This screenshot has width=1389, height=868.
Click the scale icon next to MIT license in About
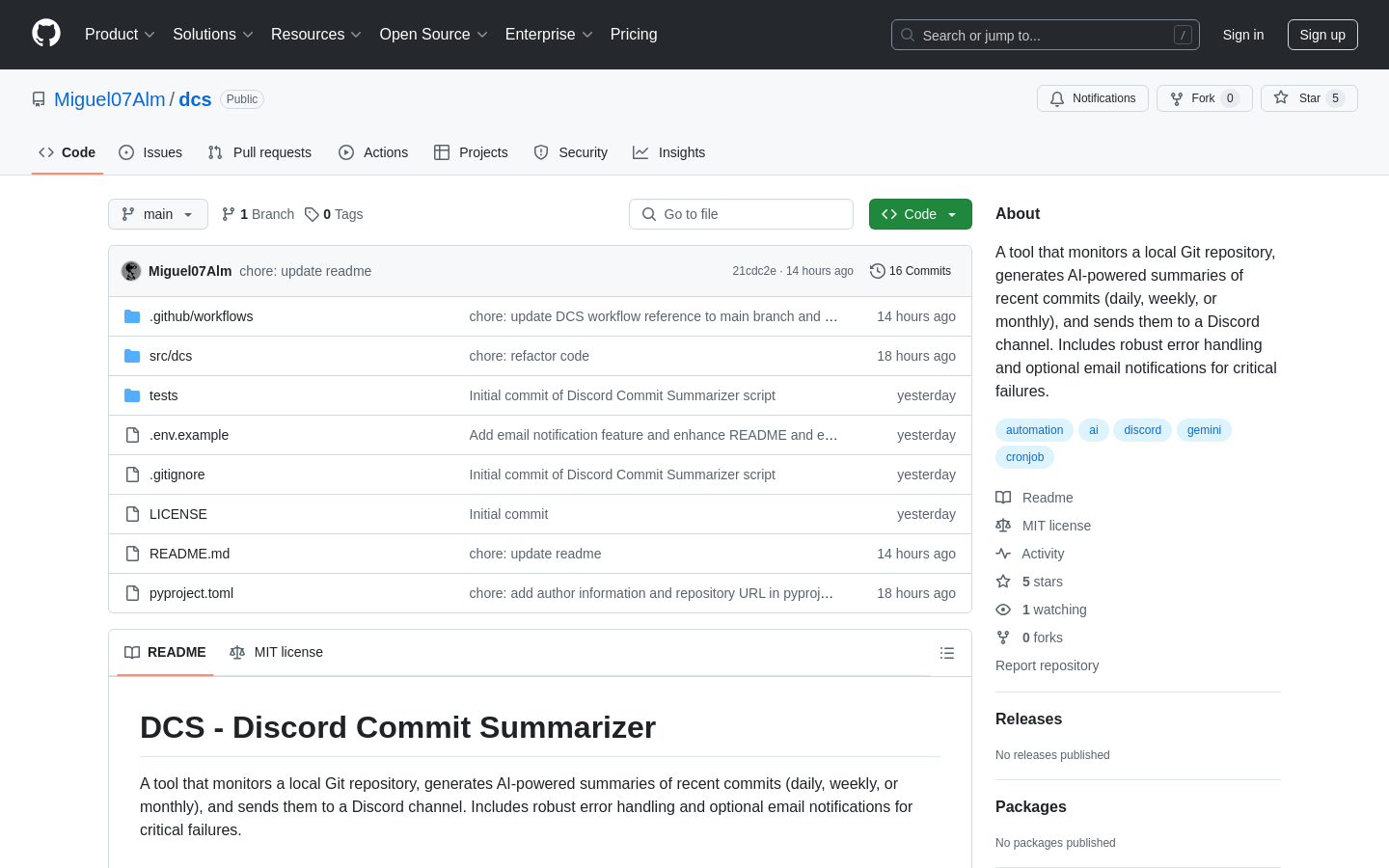tap(1003, 526)
